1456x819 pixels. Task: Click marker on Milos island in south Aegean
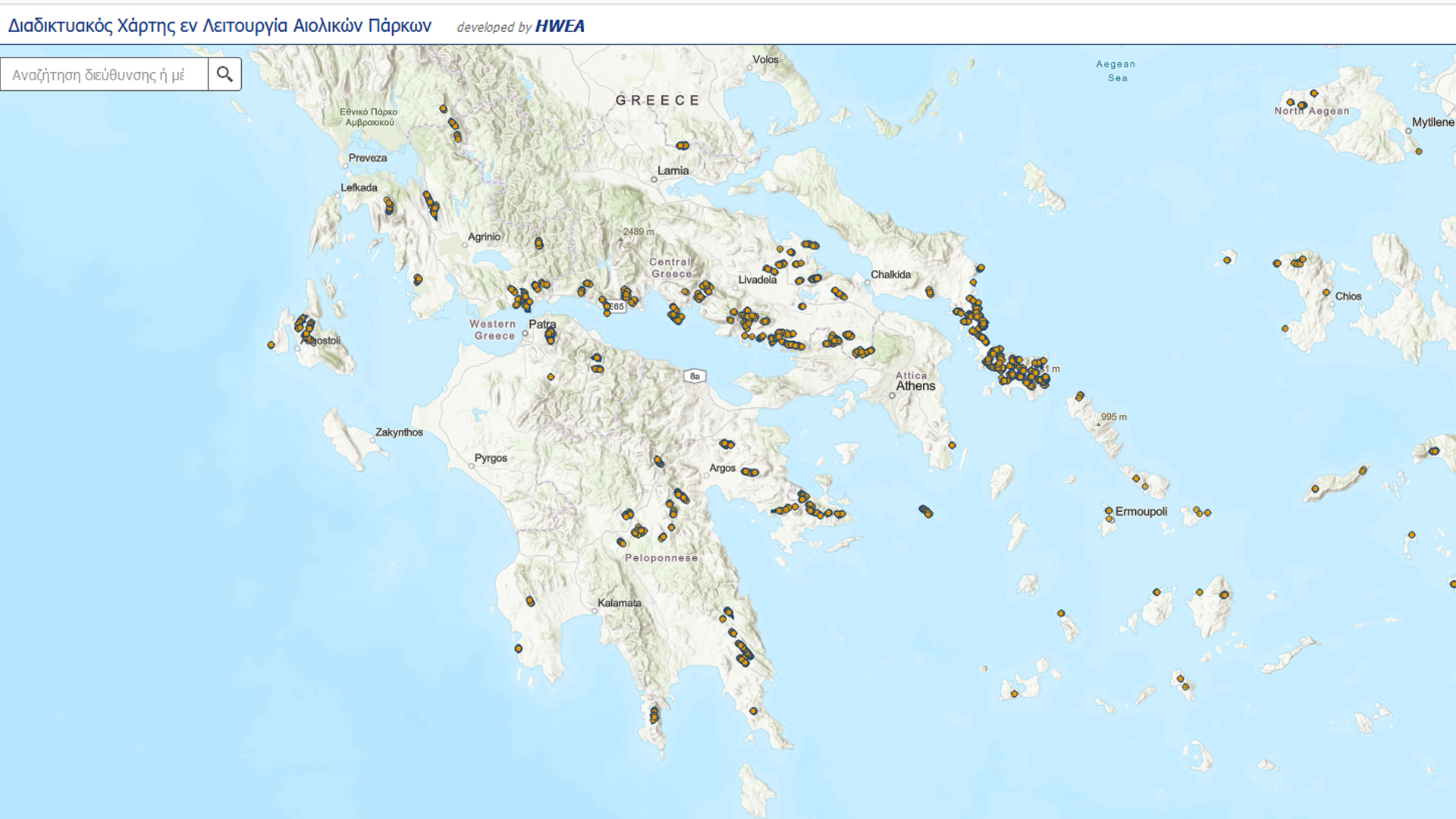1015,694
